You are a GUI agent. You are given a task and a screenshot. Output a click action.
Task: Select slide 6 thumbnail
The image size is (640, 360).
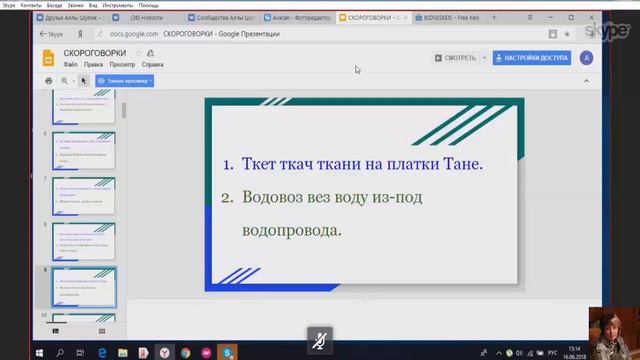(84, 151)
